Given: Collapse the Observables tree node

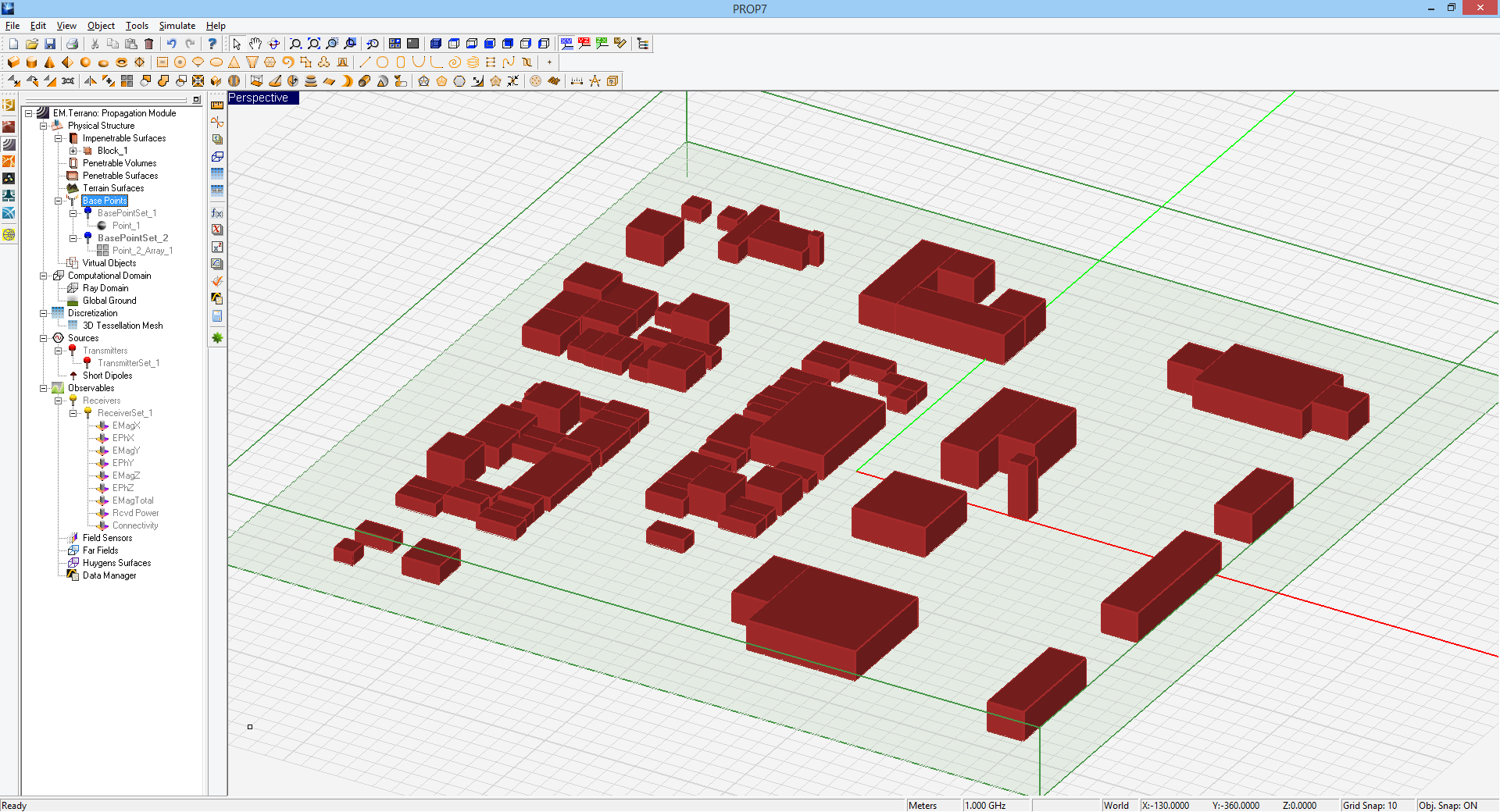Looking at the screenshot, I should (44, 388).
